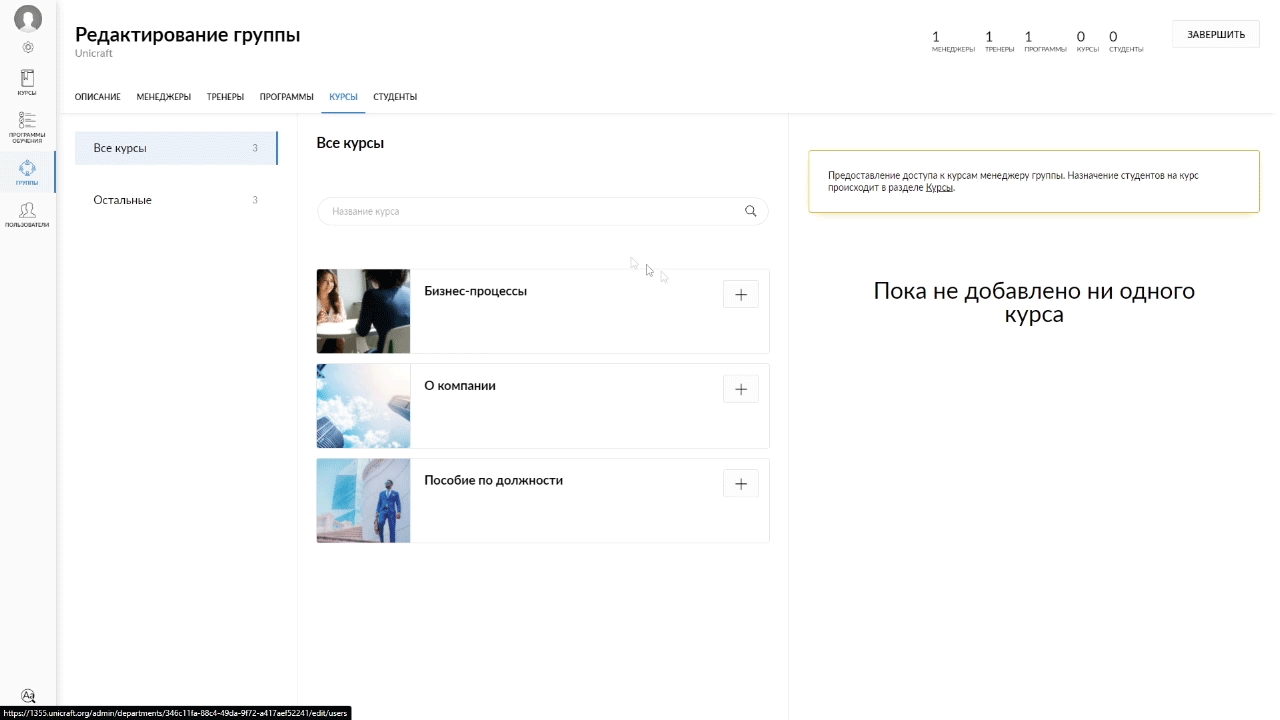Click the search magnifier icon
The image size is (1280, 720).
click(x=751, y=211)
